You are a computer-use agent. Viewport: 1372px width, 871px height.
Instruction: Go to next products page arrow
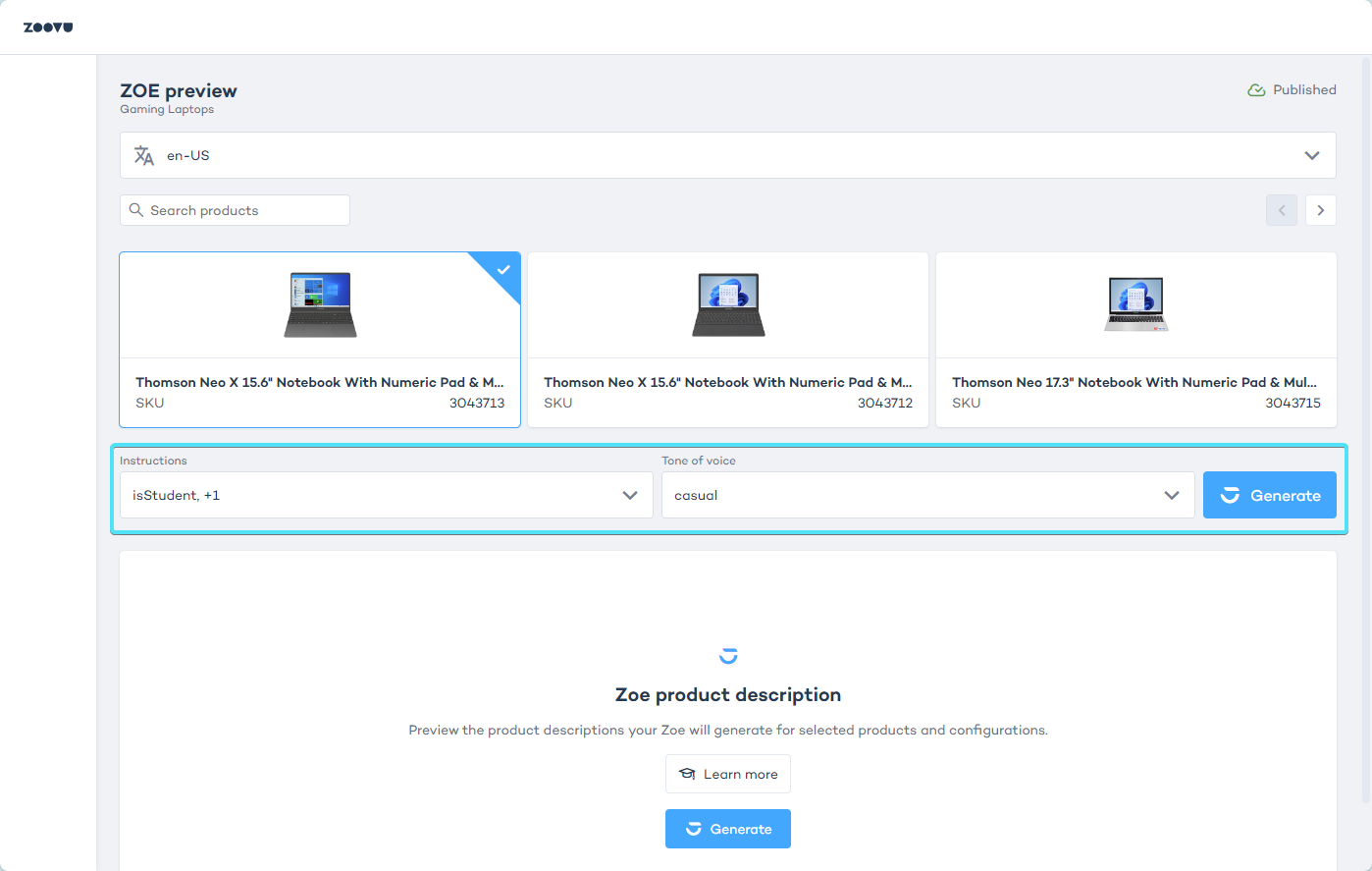click(x=1320, y=210)
